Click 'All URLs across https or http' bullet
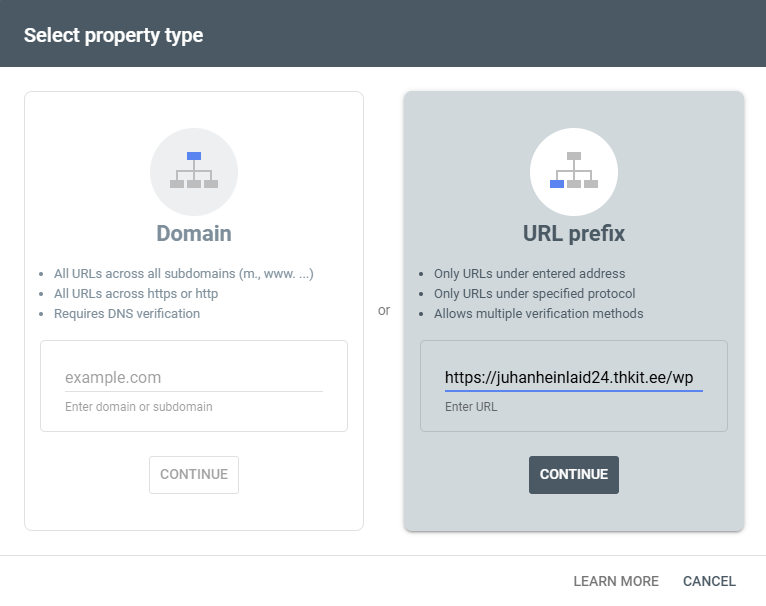 (136, 294)
